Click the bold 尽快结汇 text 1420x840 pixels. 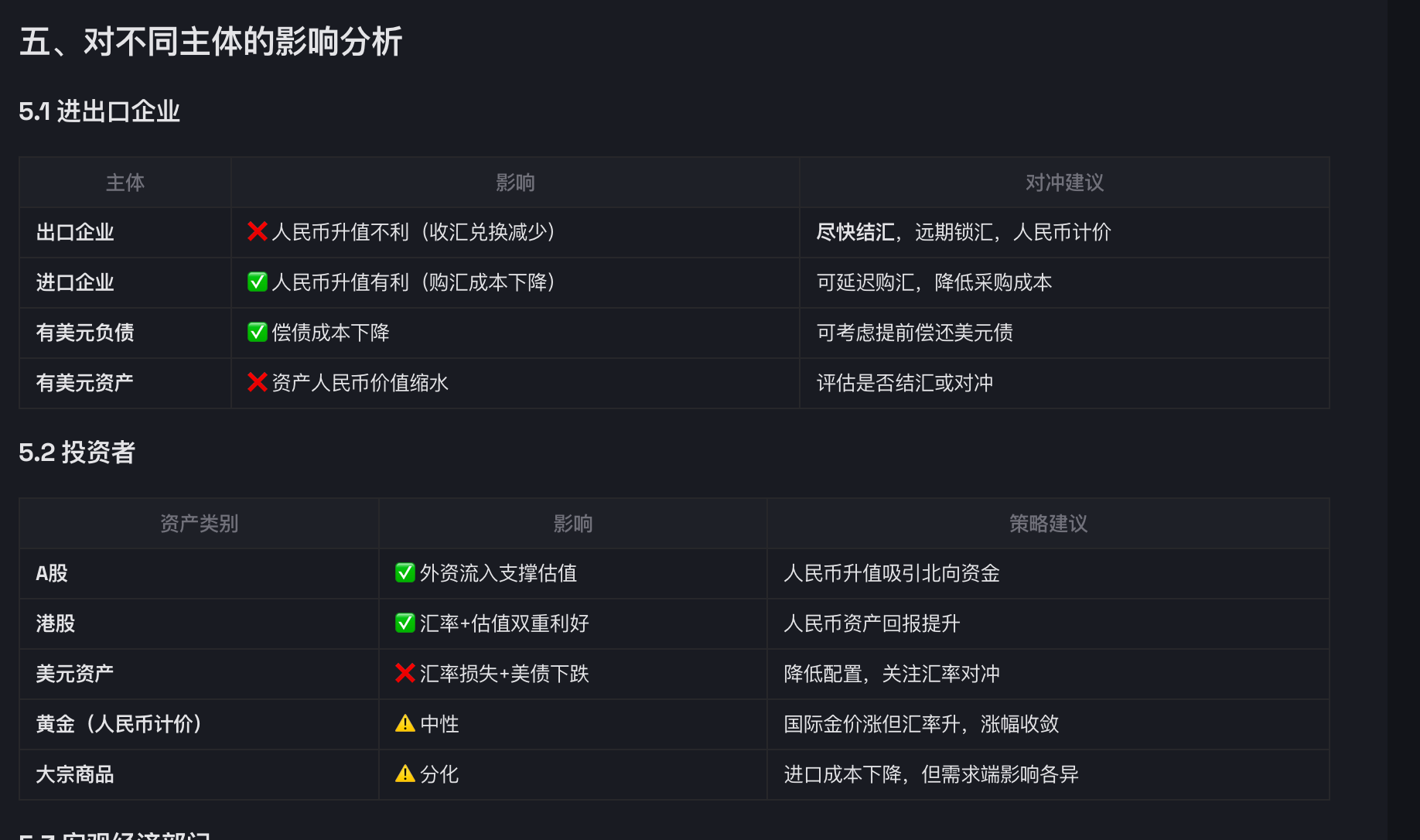click(x=855, y=232)
